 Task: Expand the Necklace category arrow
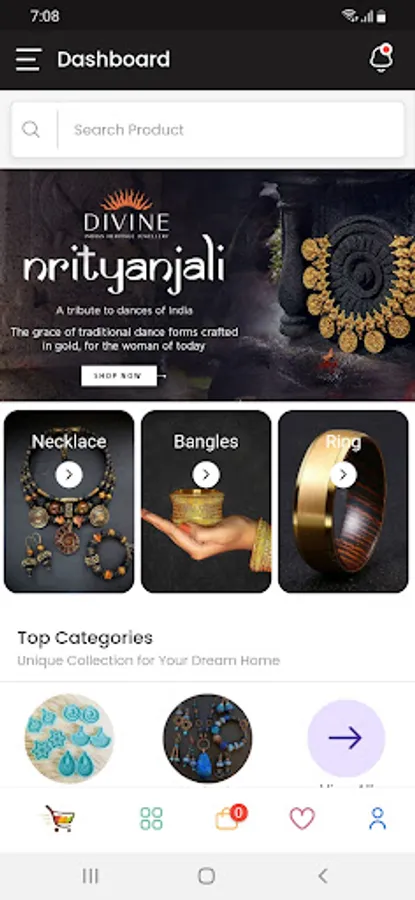coord(69,475)
